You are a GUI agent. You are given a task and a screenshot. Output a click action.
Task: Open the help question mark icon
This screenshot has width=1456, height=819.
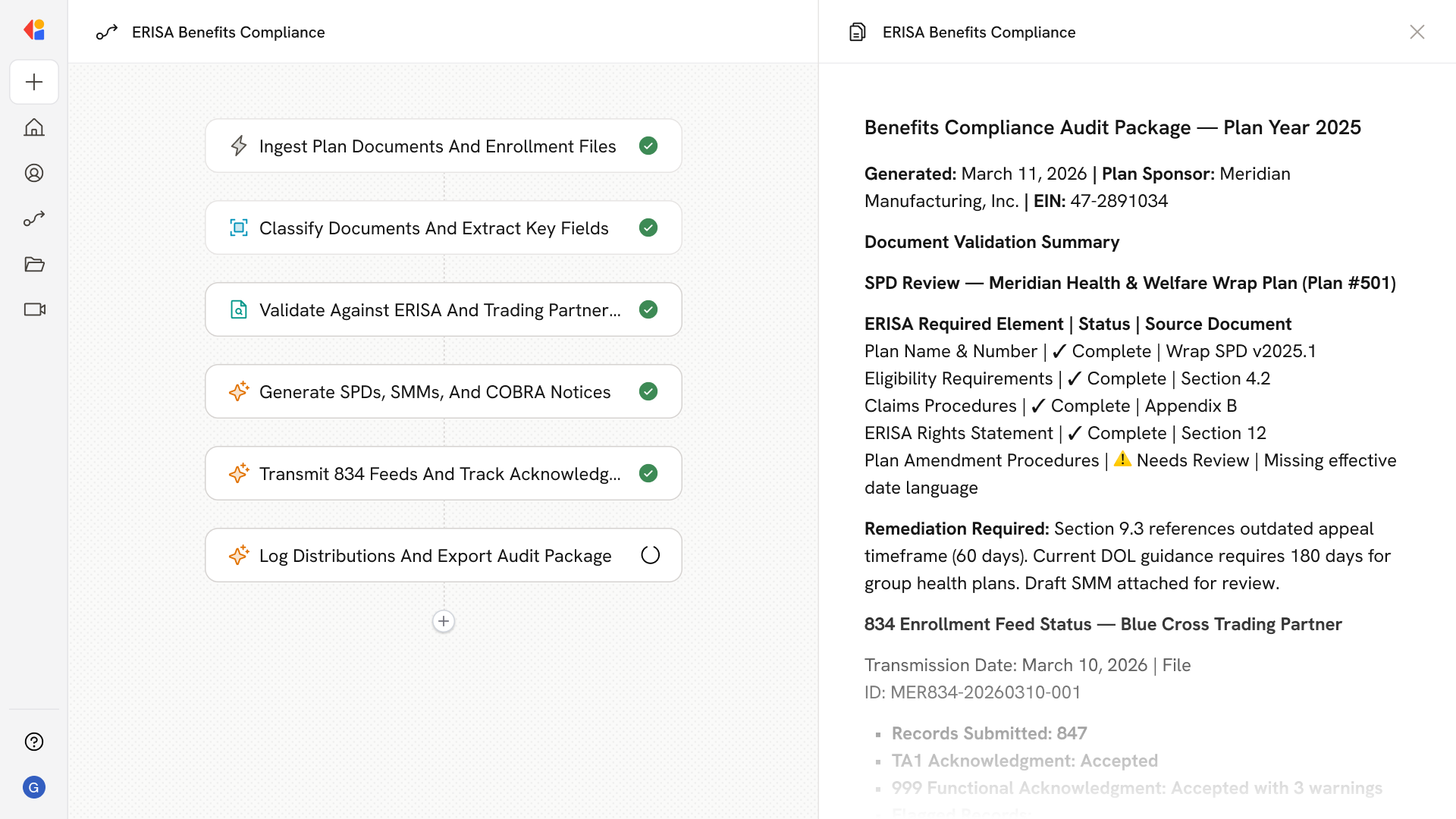click(x=34, y=742)
